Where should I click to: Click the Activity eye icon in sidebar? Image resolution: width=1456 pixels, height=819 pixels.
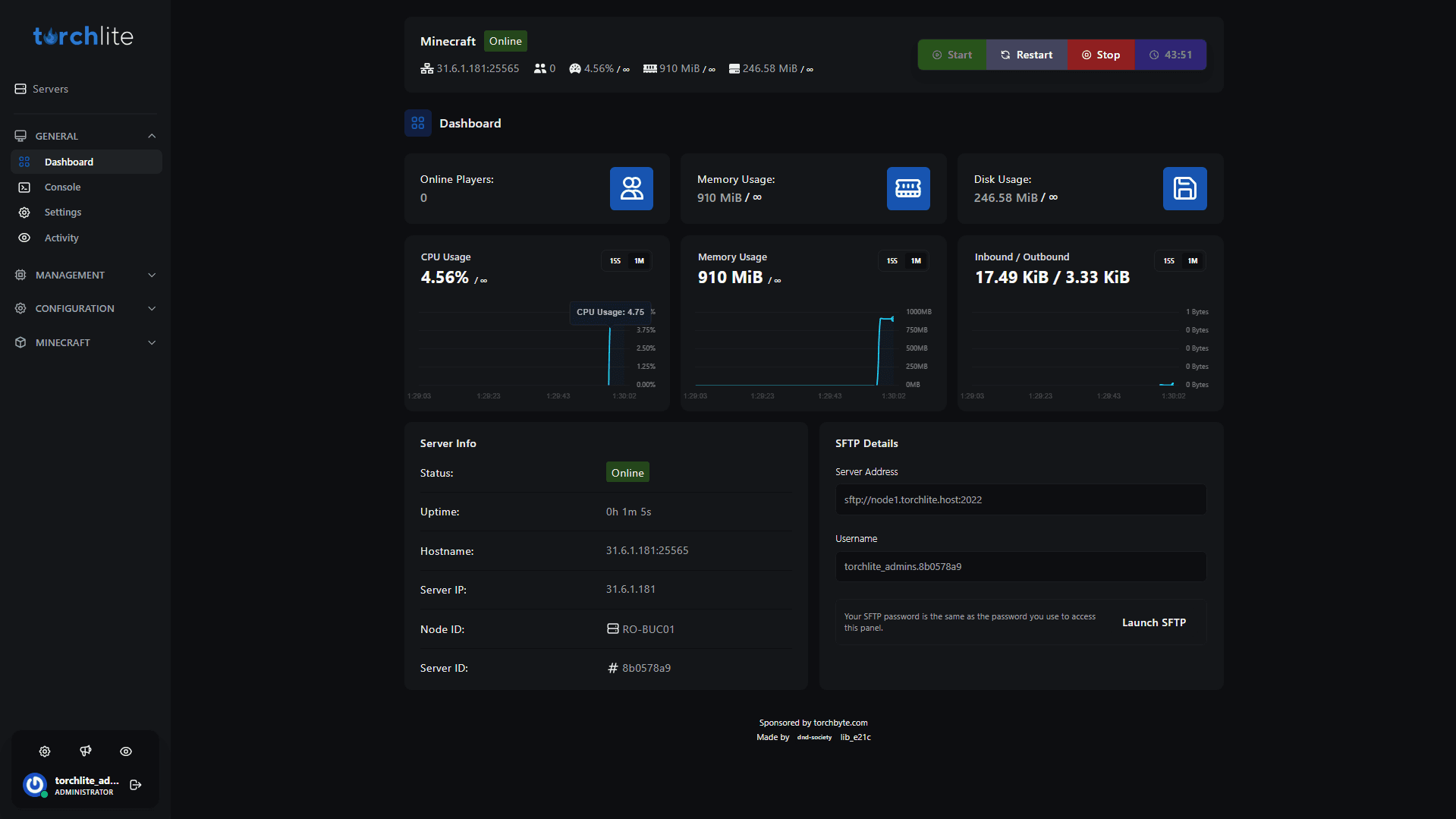click(x=24, y=238)
